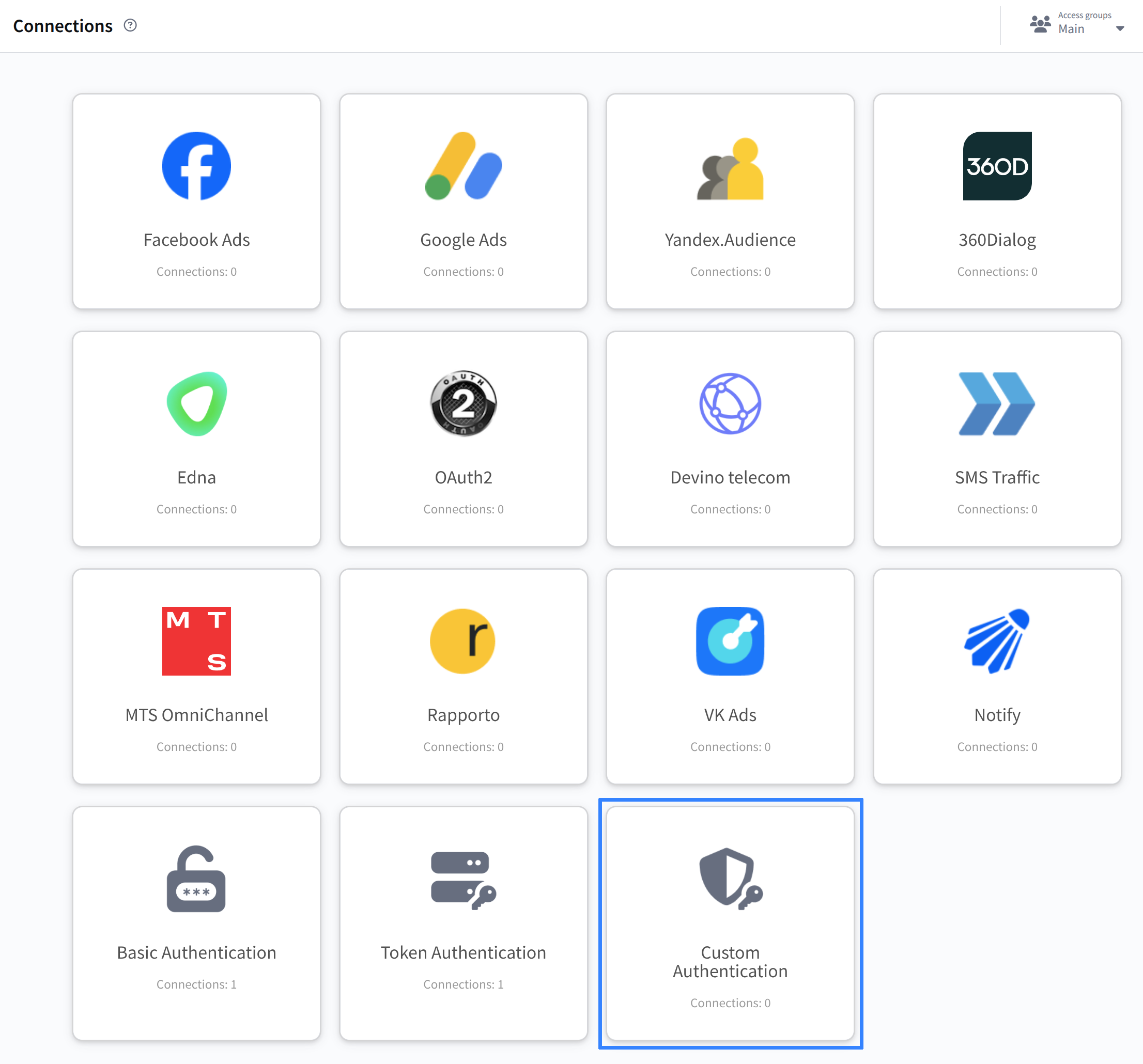Select the Google Ads logo
1143x1064 pixels.
tap(463, 166)
